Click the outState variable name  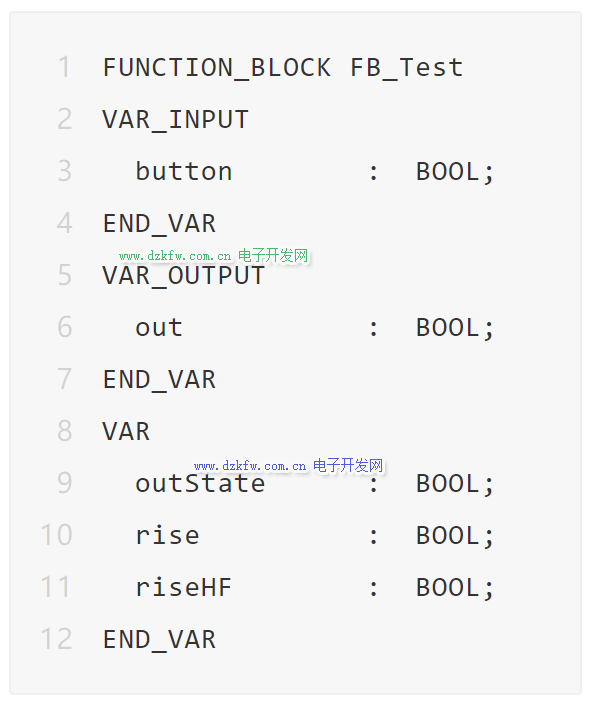pyautogui.click(x=200, y=483)
